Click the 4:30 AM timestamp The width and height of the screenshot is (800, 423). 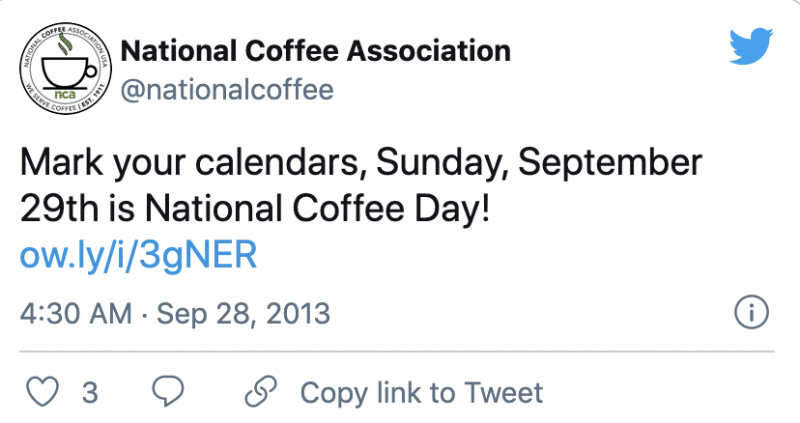click(76, 313)
